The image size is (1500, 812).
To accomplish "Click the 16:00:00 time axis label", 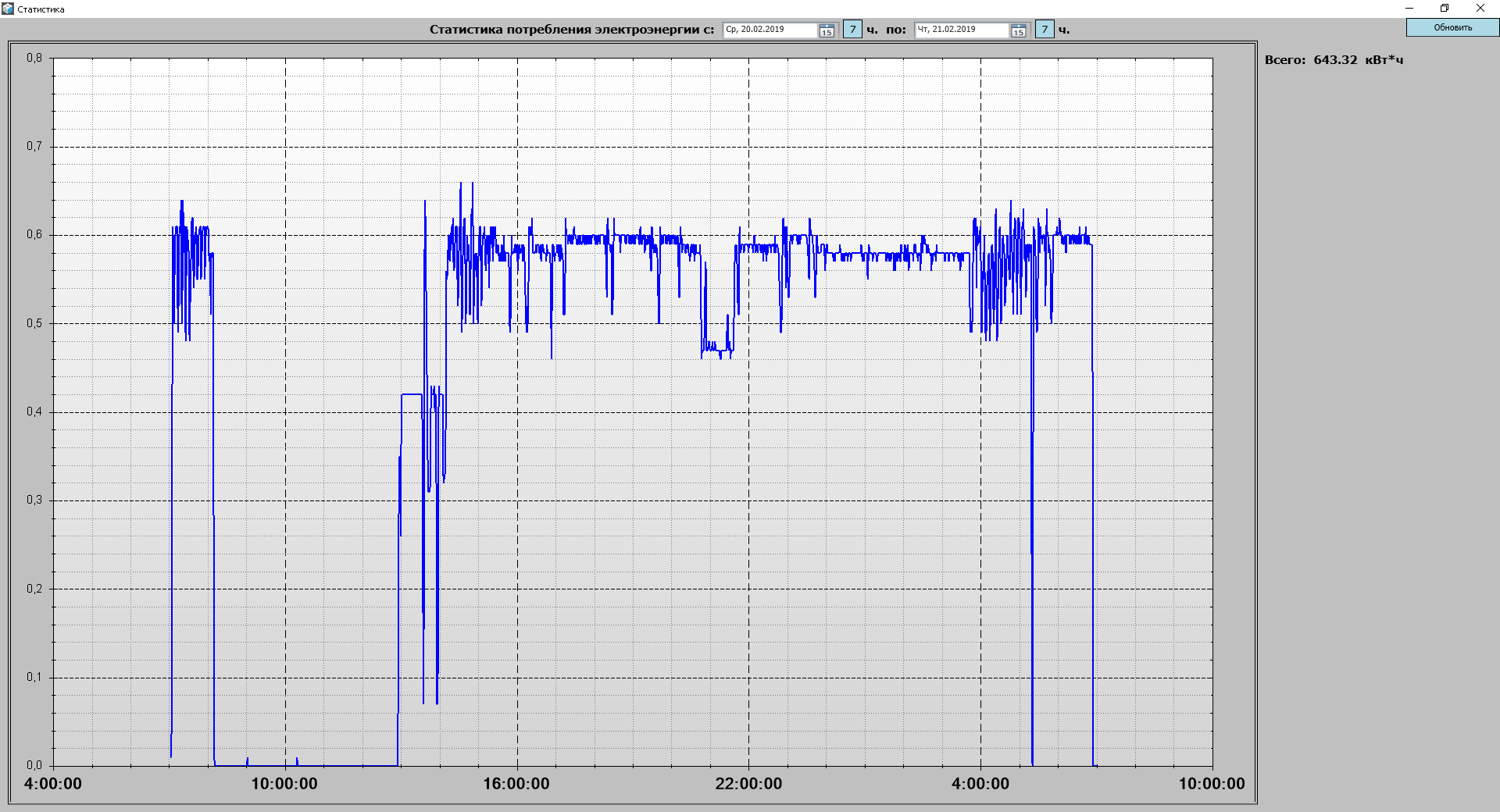I will [x=516, y=784].
